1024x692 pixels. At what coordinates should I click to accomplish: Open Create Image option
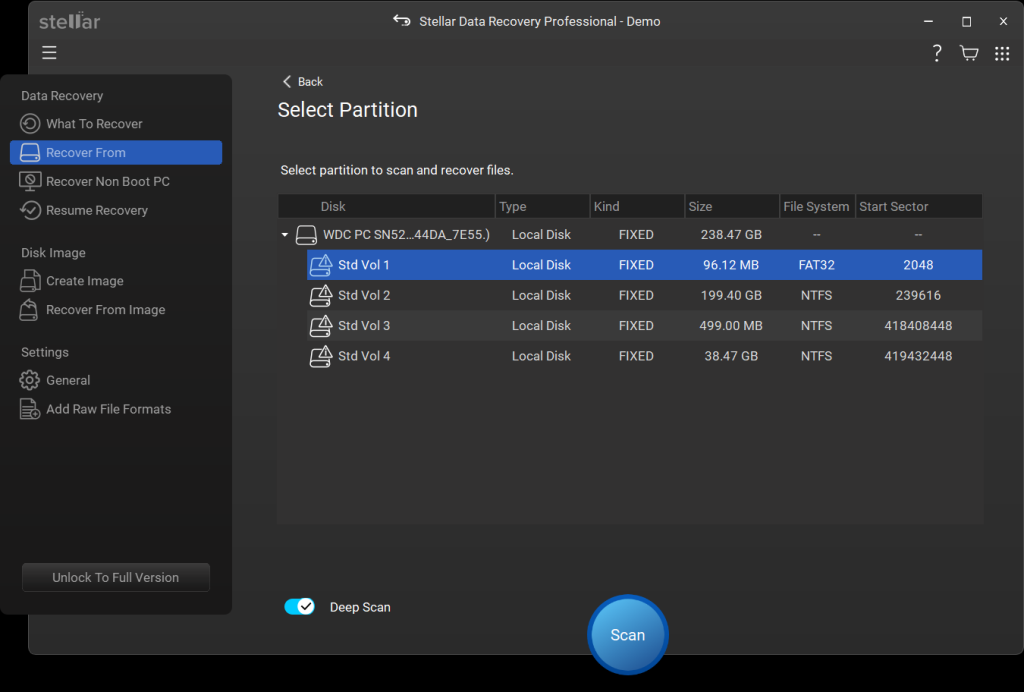[116, 281]
